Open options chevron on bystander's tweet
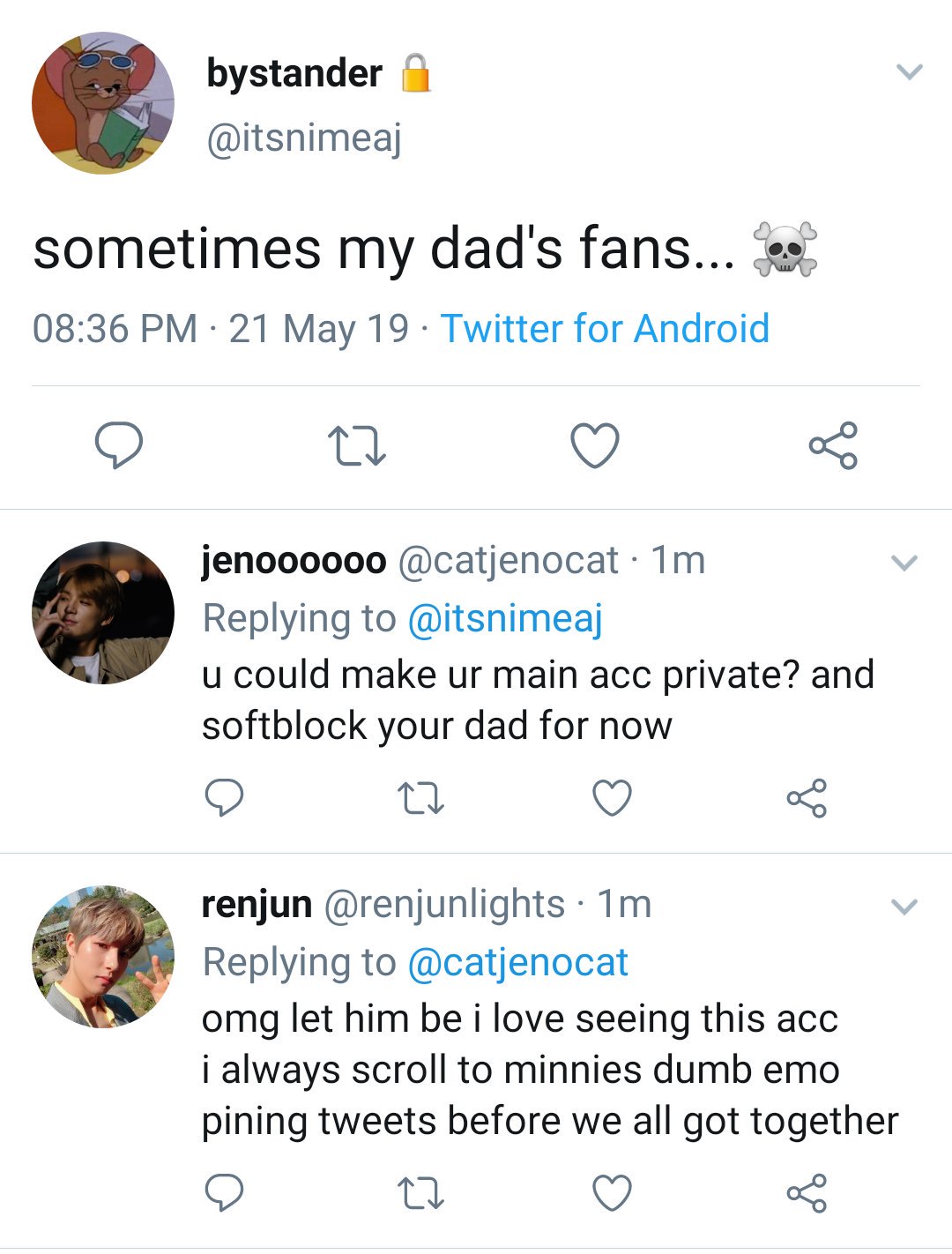Viewport: 952px width, 1254px height. [x=909, y=71]
